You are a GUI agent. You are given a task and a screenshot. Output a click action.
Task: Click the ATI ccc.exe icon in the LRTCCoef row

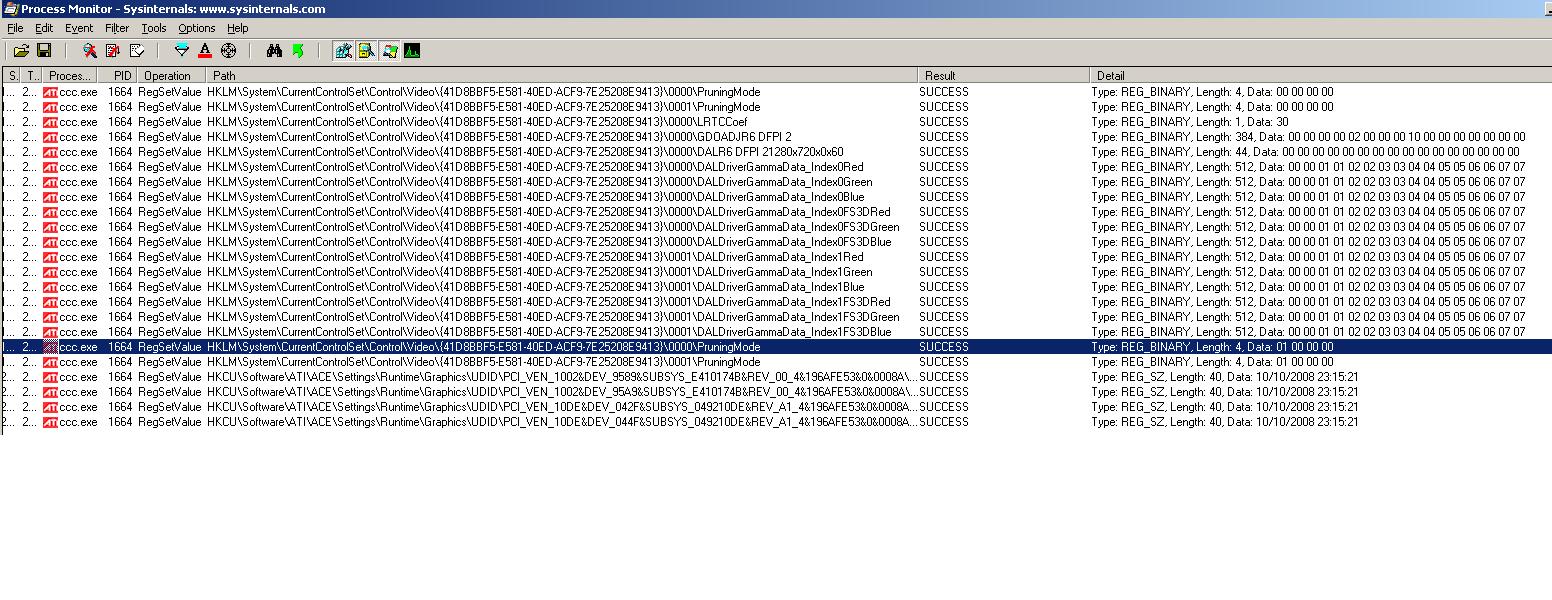pyautogui.click(x=50, y=122)
